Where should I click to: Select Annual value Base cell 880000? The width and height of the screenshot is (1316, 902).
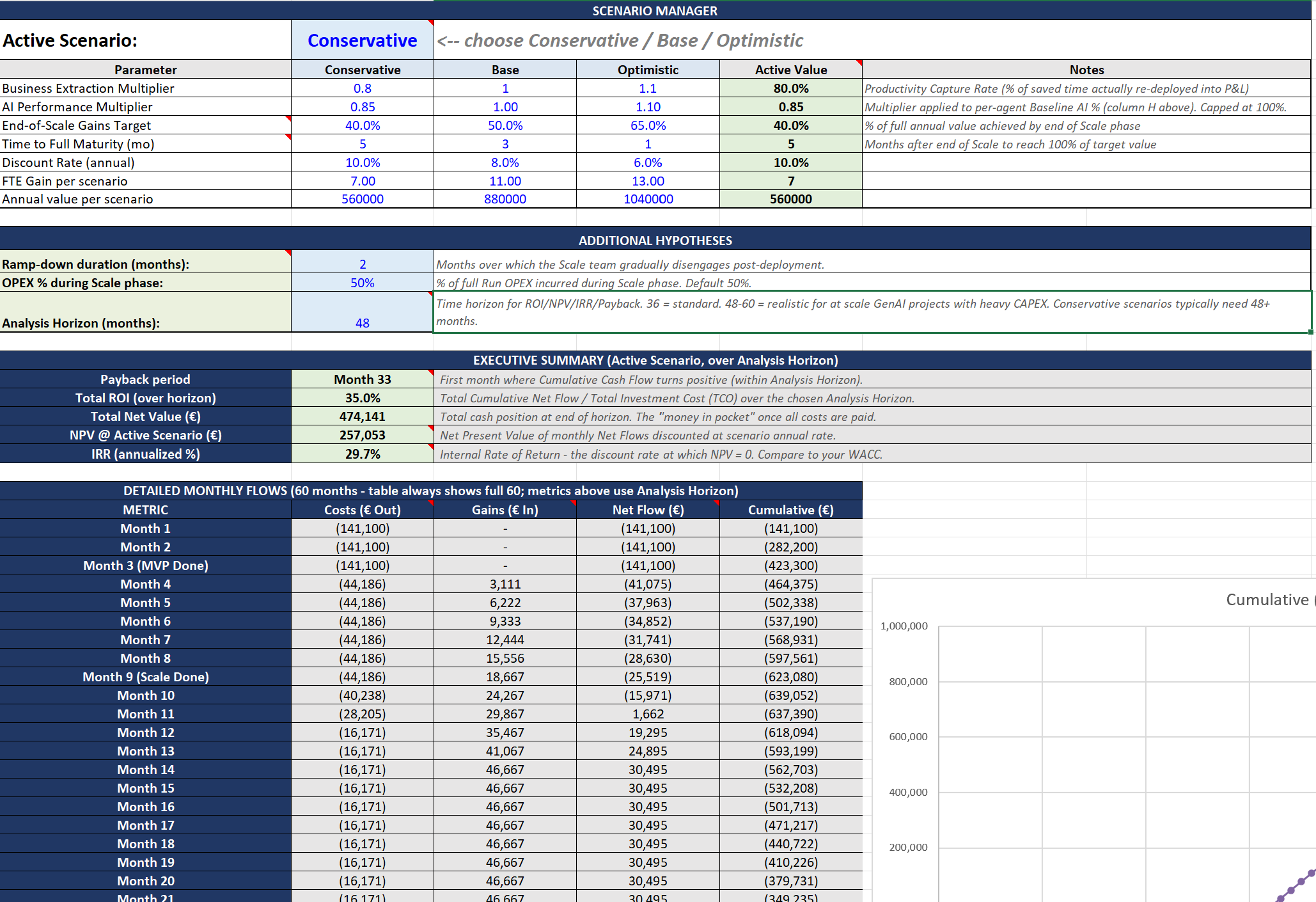pos(505,199)
